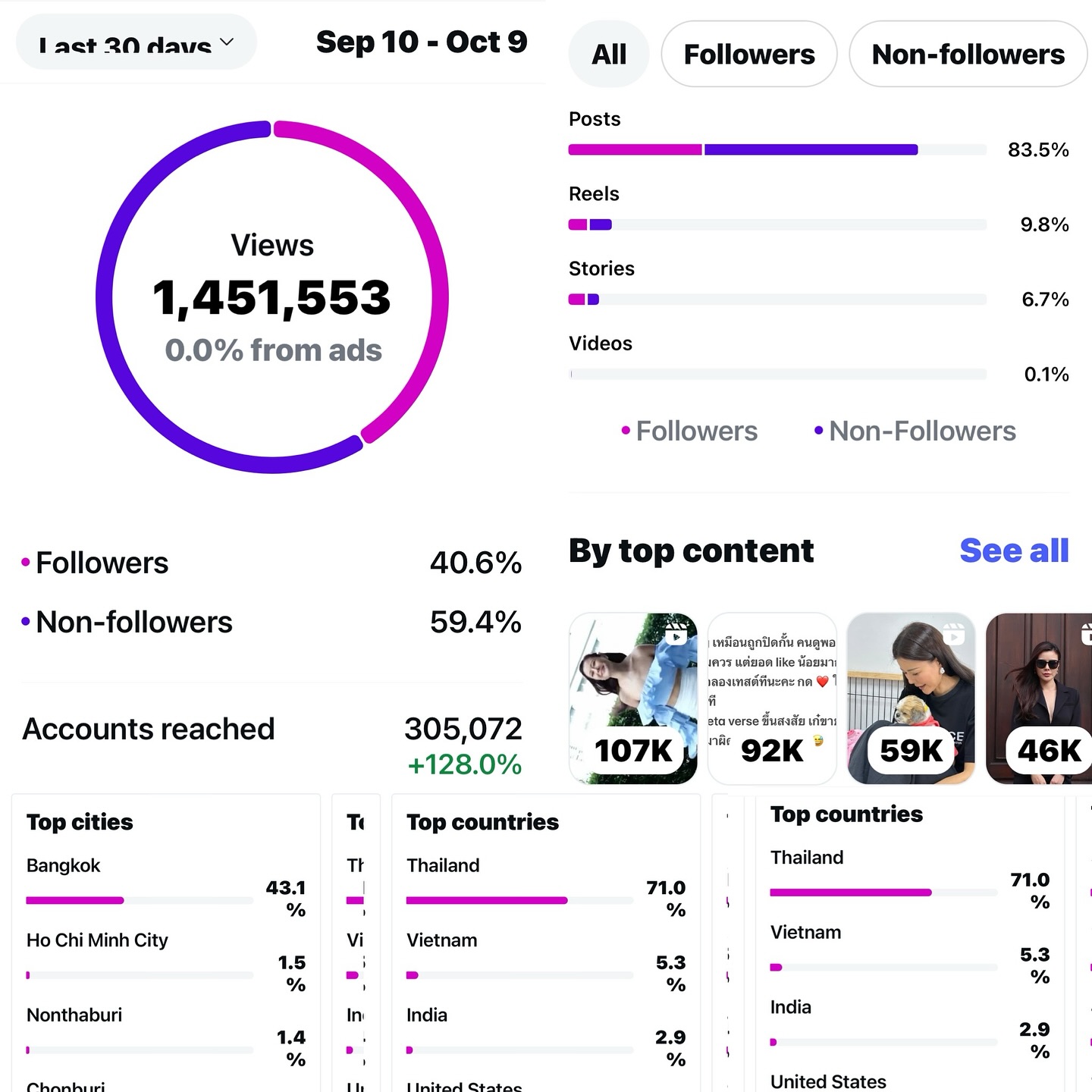Click the reel icon on 59K thumbnail

coord(953,634)
